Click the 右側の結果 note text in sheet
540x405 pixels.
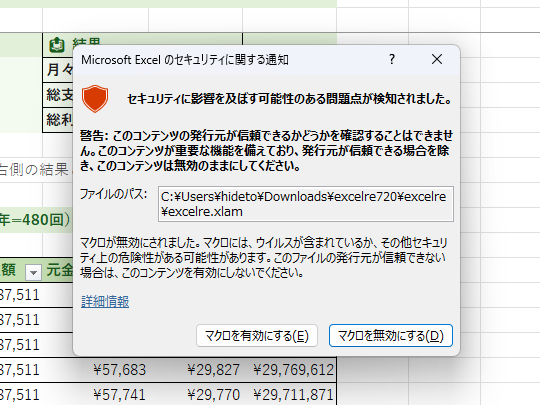(34, 169)
